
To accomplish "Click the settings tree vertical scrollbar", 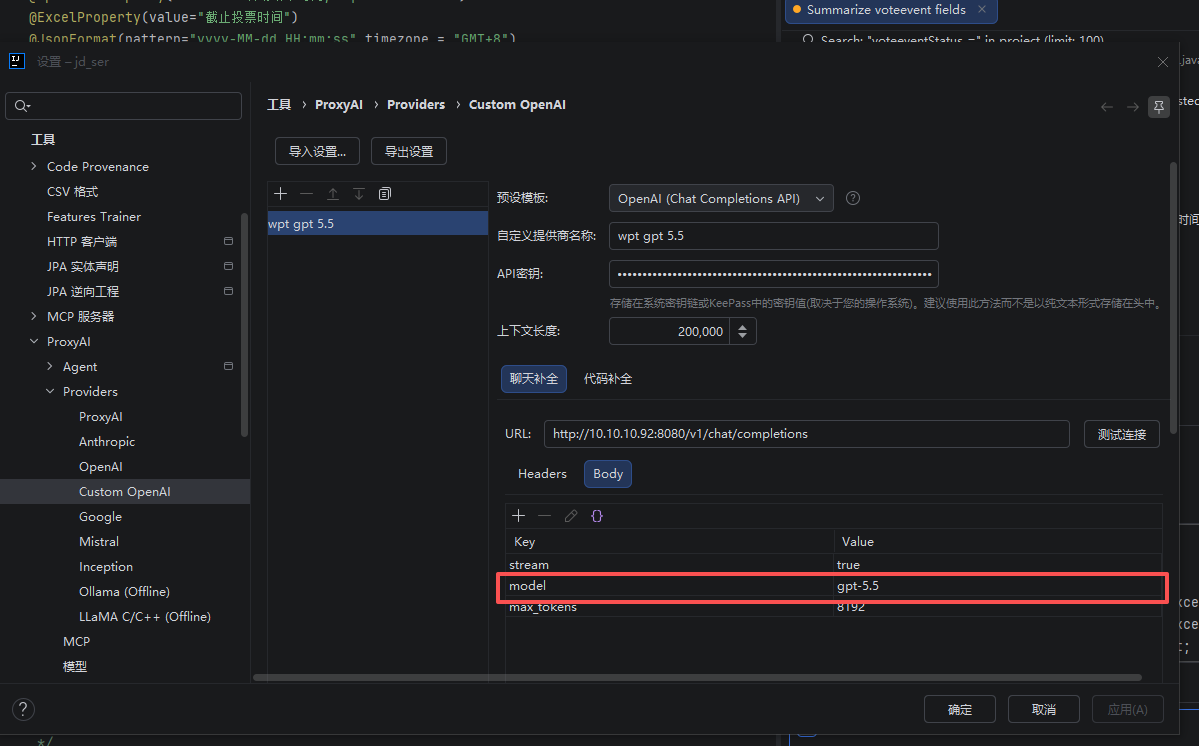I will point(245,325).
